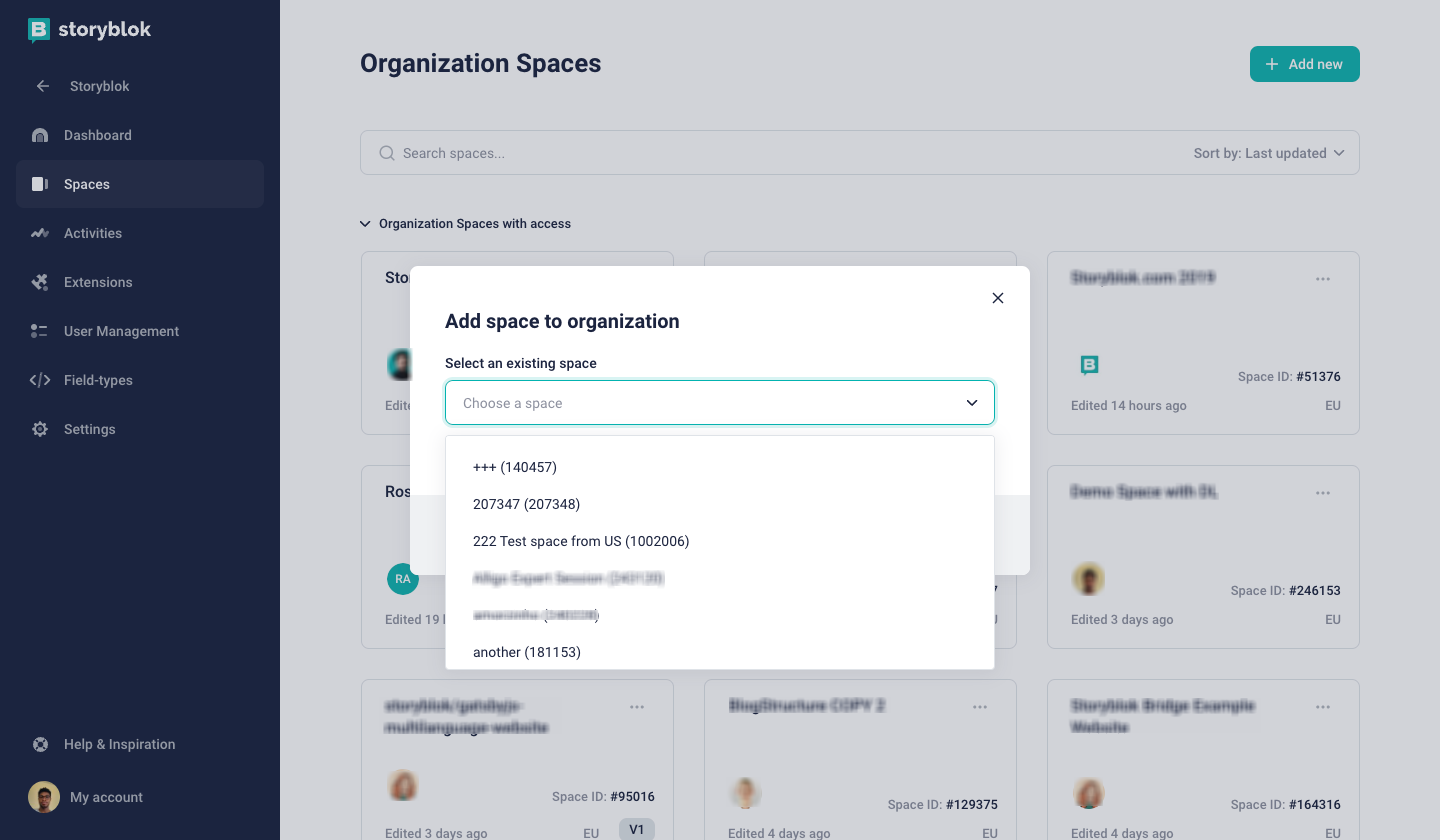Click the Storyblok icon on card #51376

1089,365
